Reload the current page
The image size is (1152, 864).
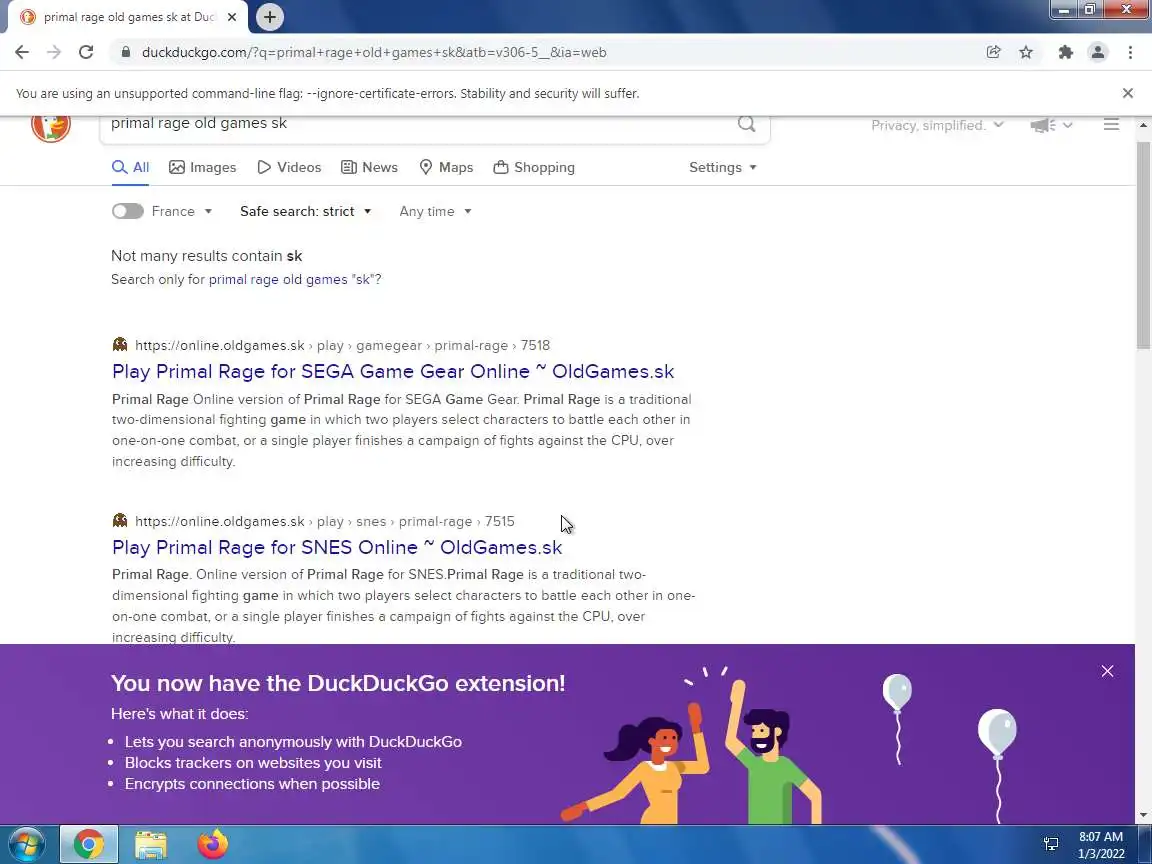(x=86, y=52)
